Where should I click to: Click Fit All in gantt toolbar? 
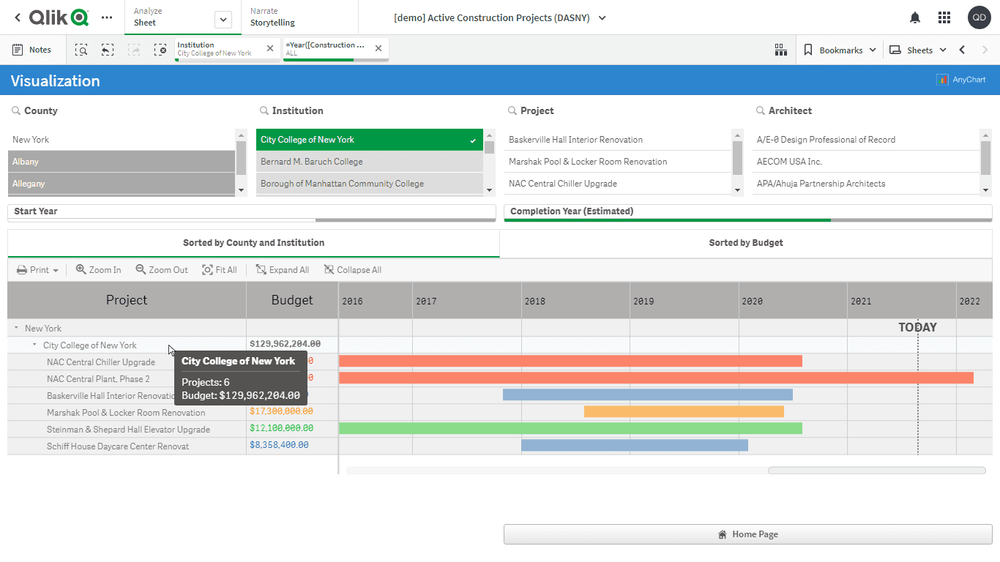click(219, 270)
